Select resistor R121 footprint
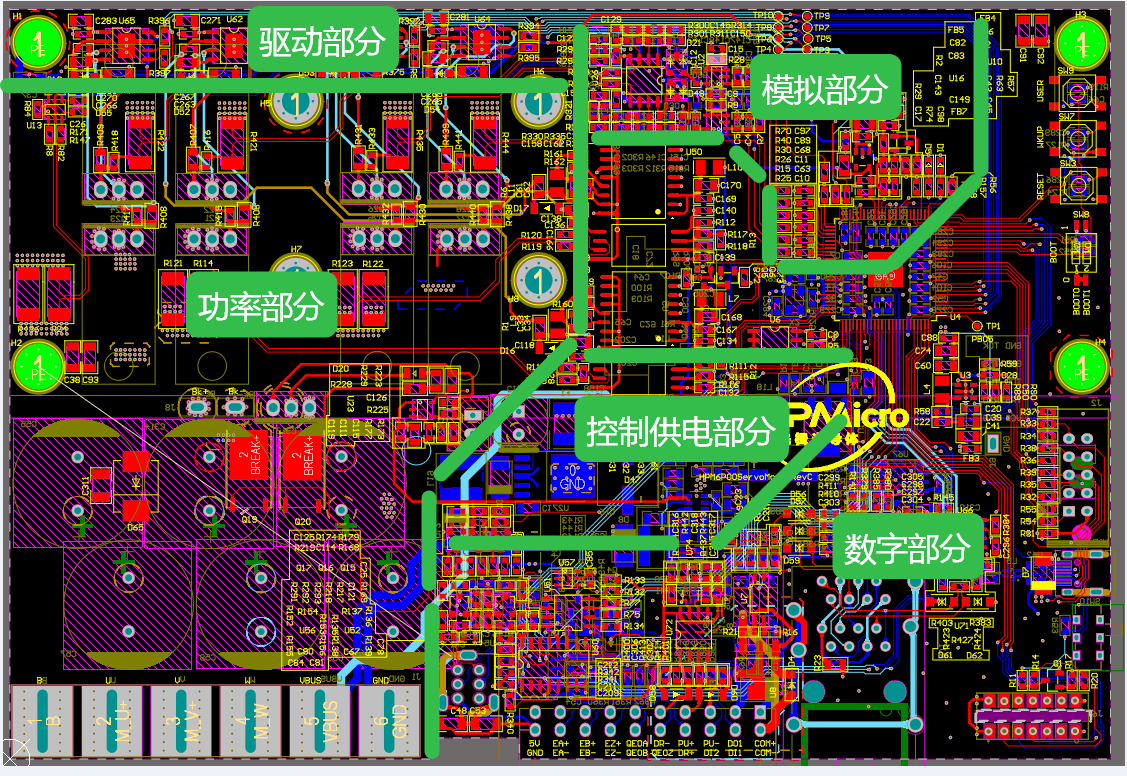 point(172,299)
